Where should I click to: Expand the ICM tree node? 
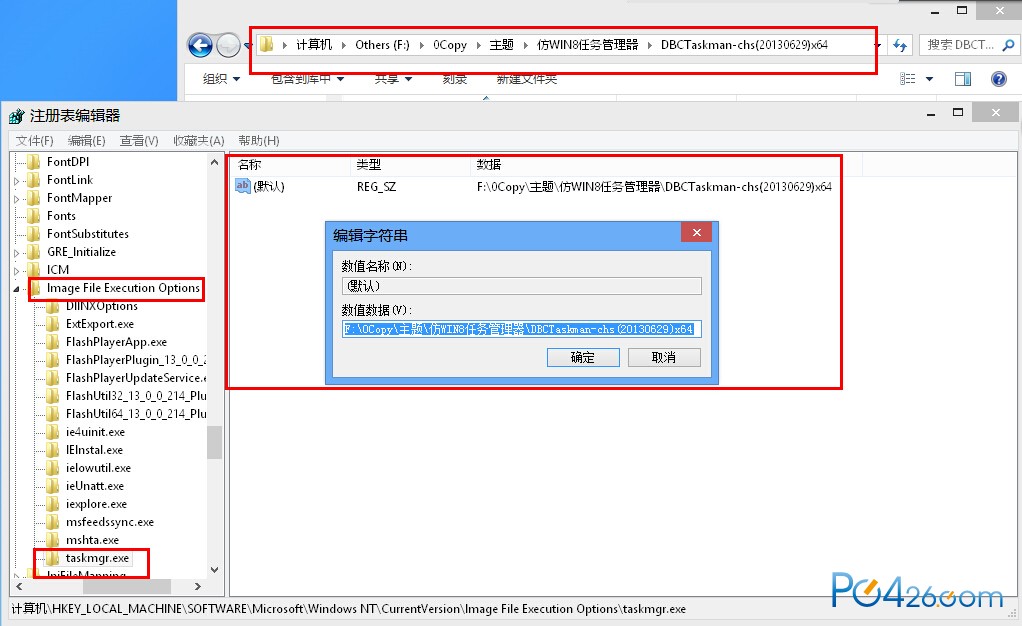pos(16,271)
